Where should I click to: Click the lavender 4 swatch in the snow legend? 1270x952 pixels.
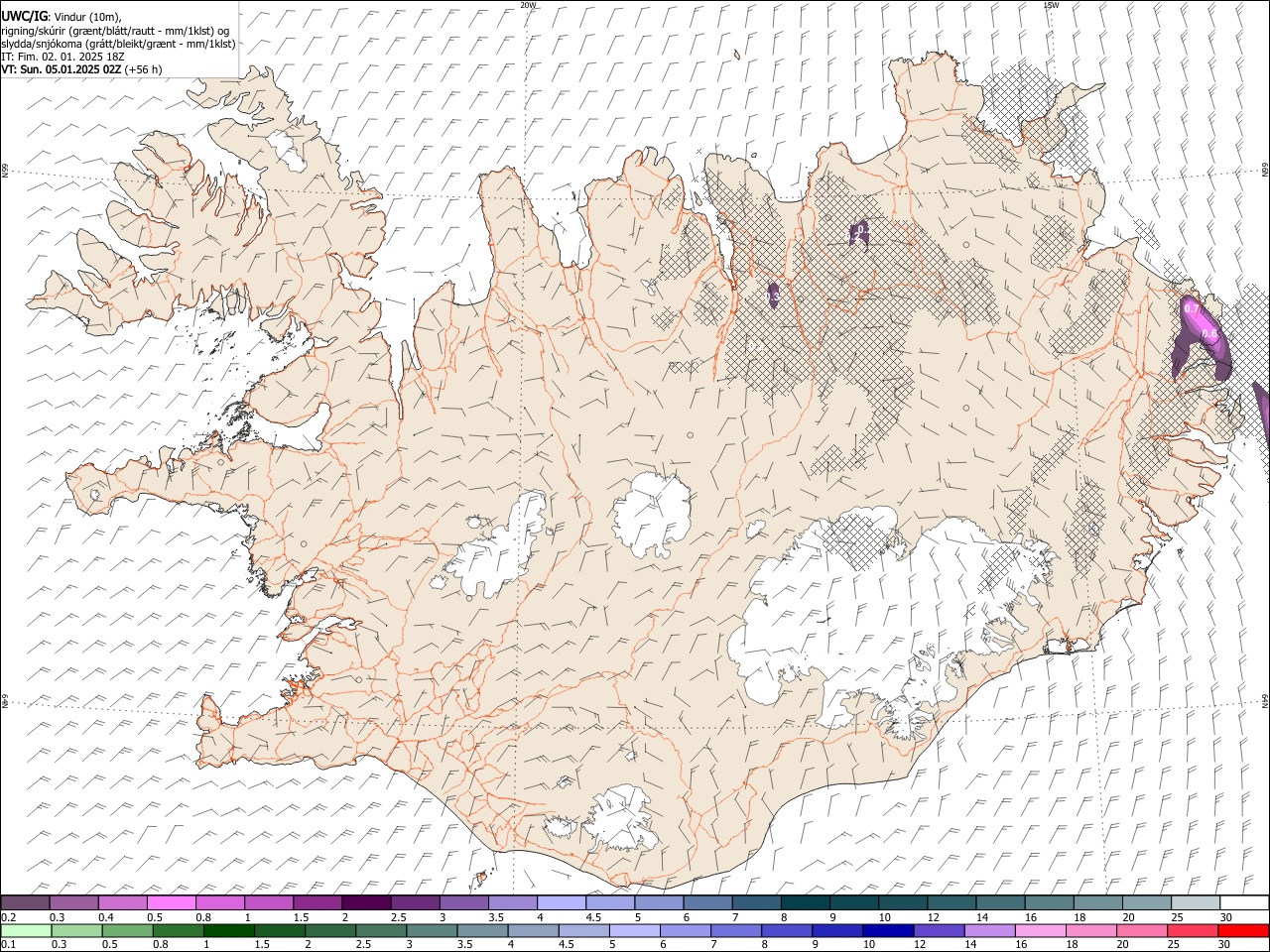tap(562, 903)
